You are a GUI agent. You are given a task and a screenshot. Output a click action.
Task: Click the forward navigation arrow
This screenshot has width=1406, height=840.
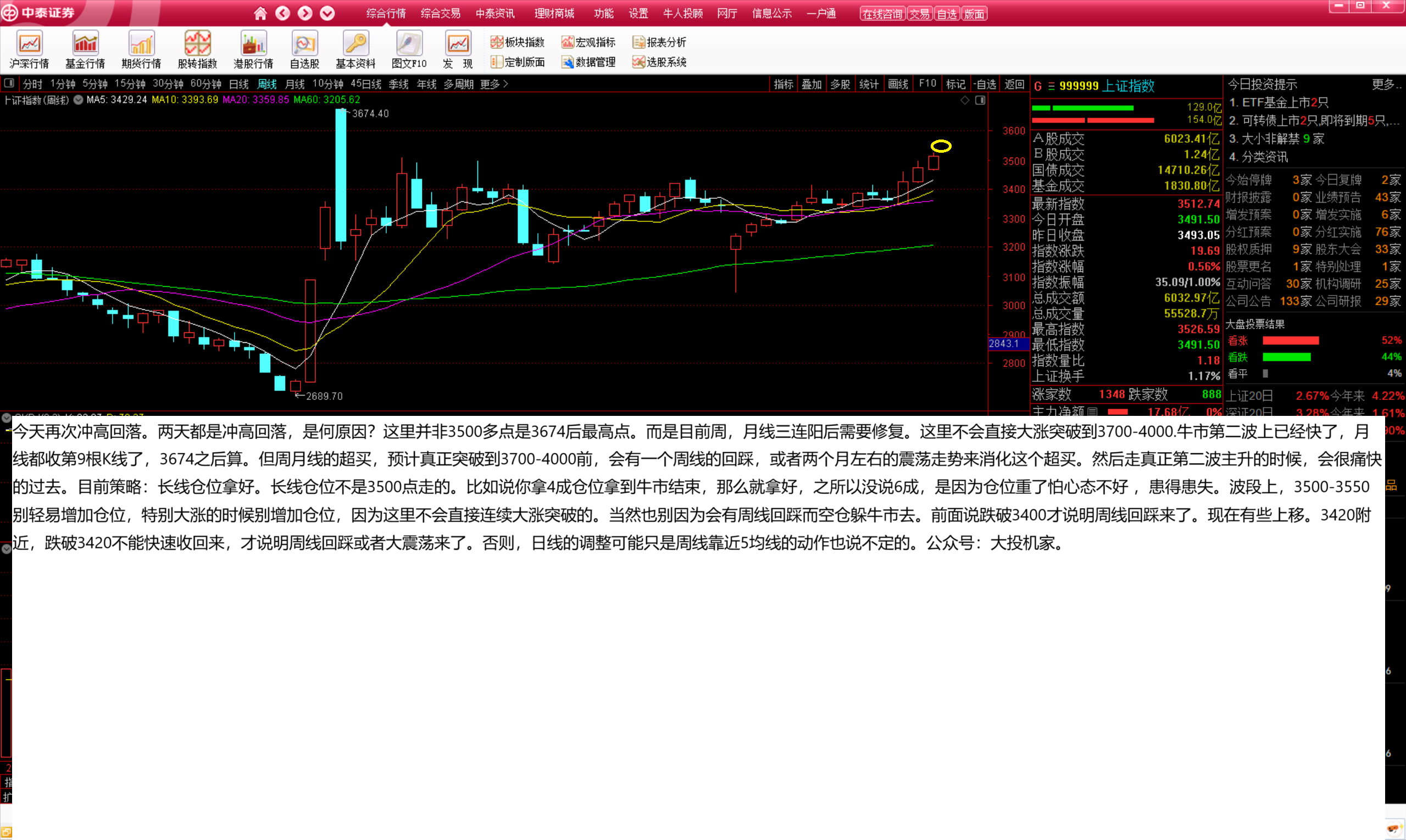coord(305,13)
